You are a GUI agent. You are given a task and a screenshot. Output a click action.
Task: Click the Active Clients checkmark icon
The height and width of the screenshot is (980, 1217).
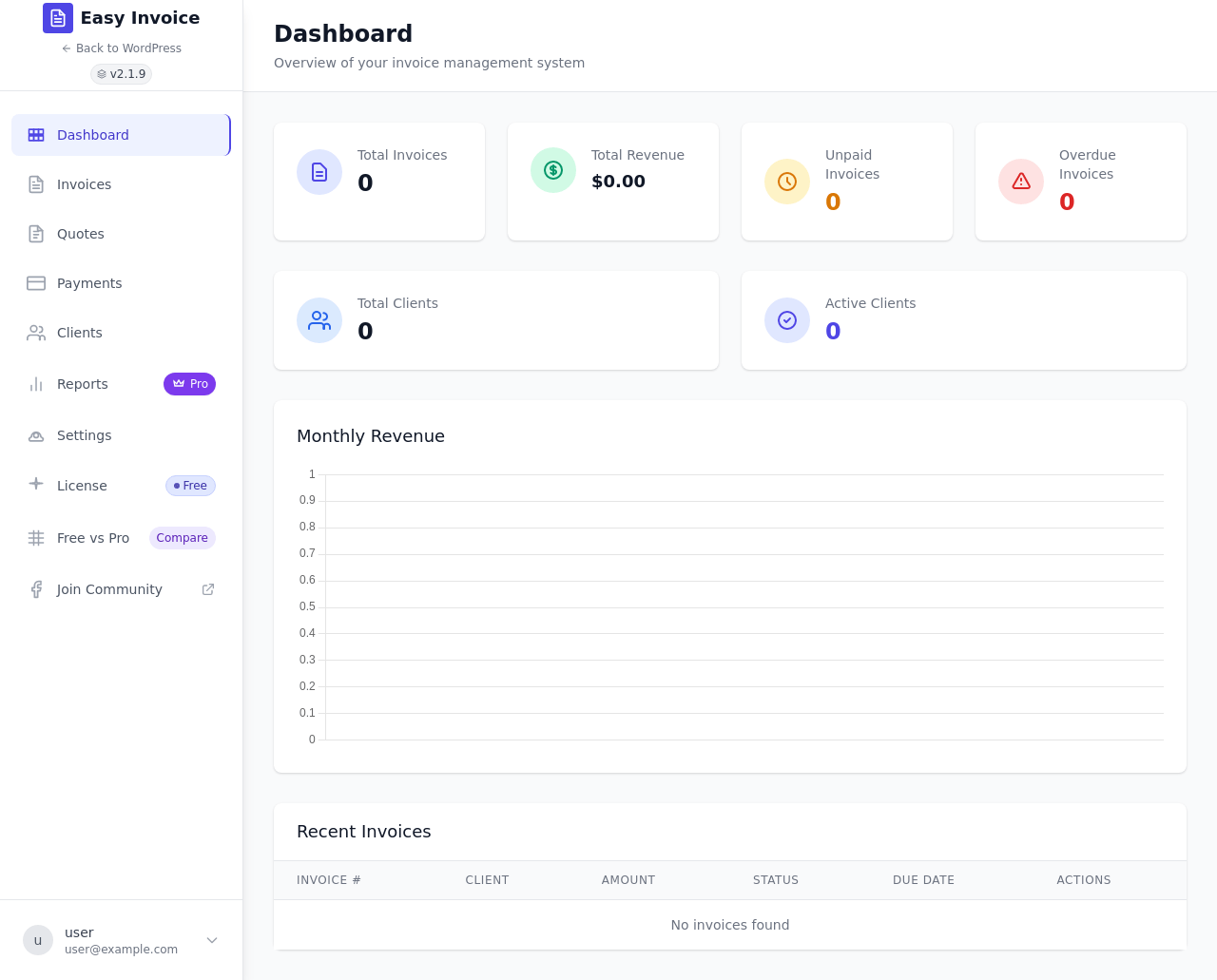tap(787, 320)
